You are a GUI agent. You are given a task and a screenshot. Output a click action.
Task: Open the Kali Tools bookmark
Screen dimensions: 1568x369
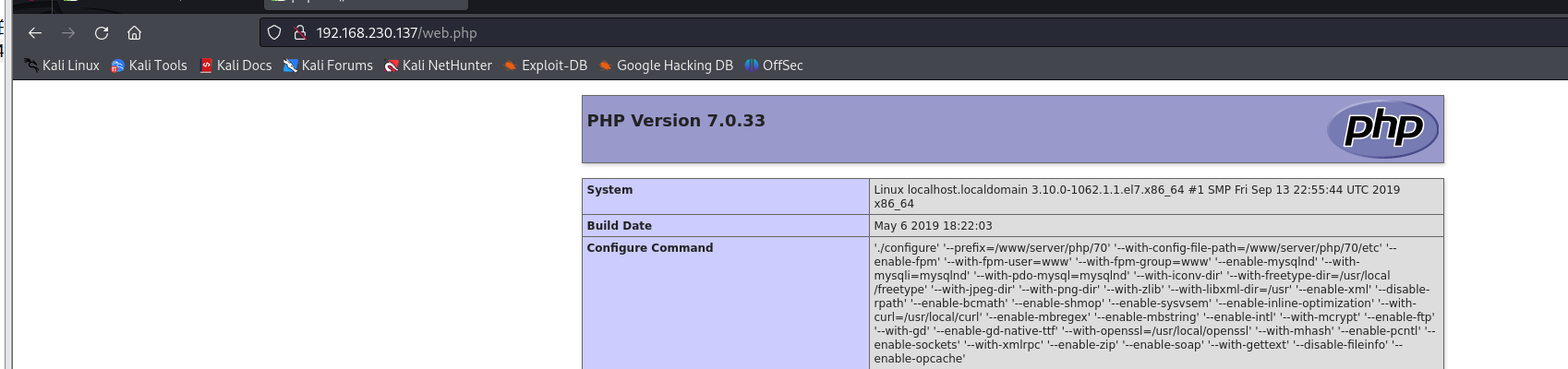[x=149, y=65]
